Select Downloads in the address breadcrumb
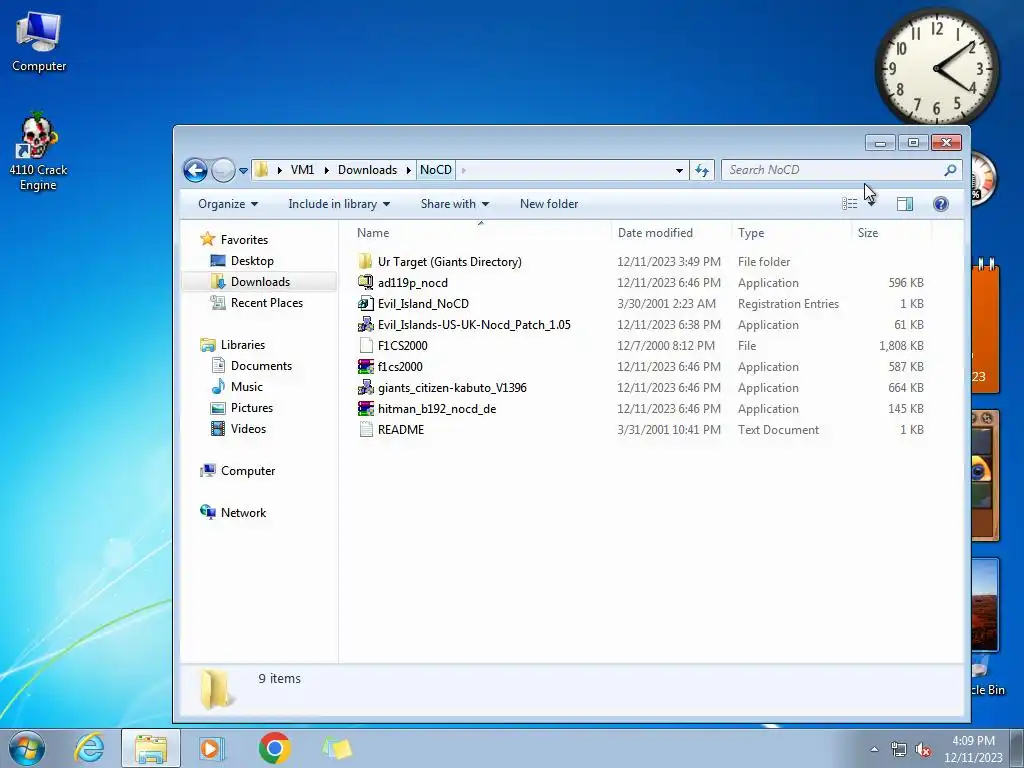Image resolution: width=1024 pixels, height=768 pixels. point(367,170)
